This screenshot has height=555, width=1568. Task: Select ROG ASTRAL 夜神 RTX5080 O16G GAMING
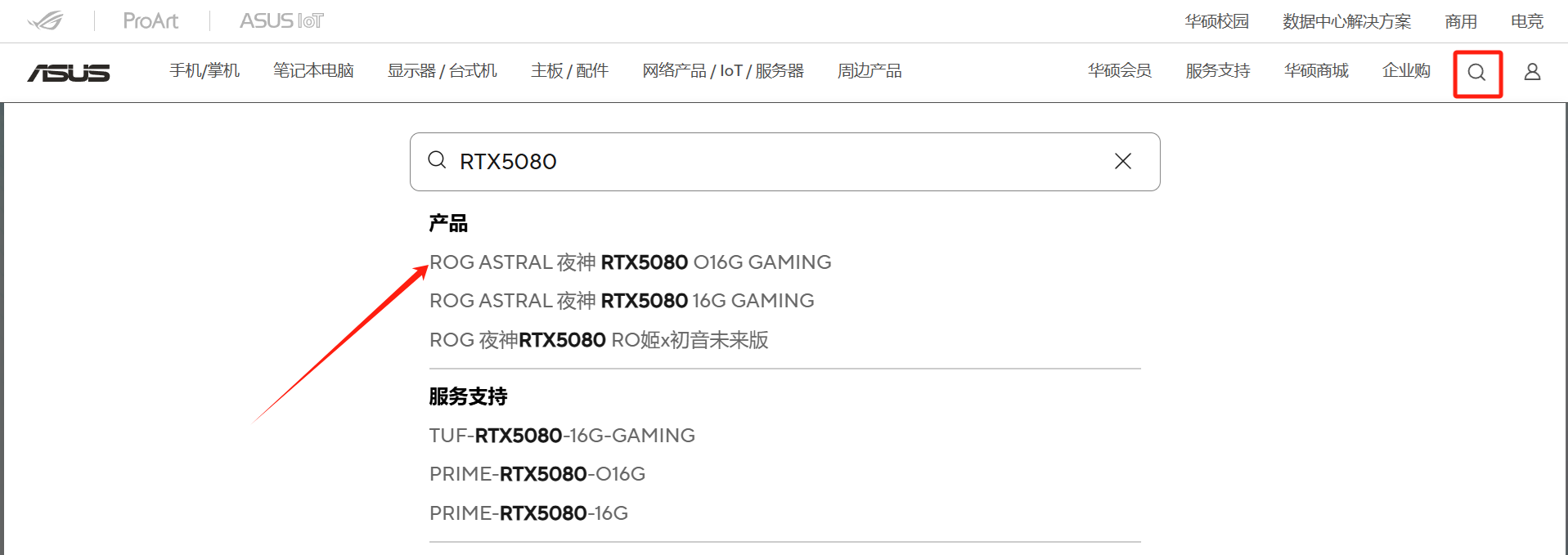click(x=630, y=262)
